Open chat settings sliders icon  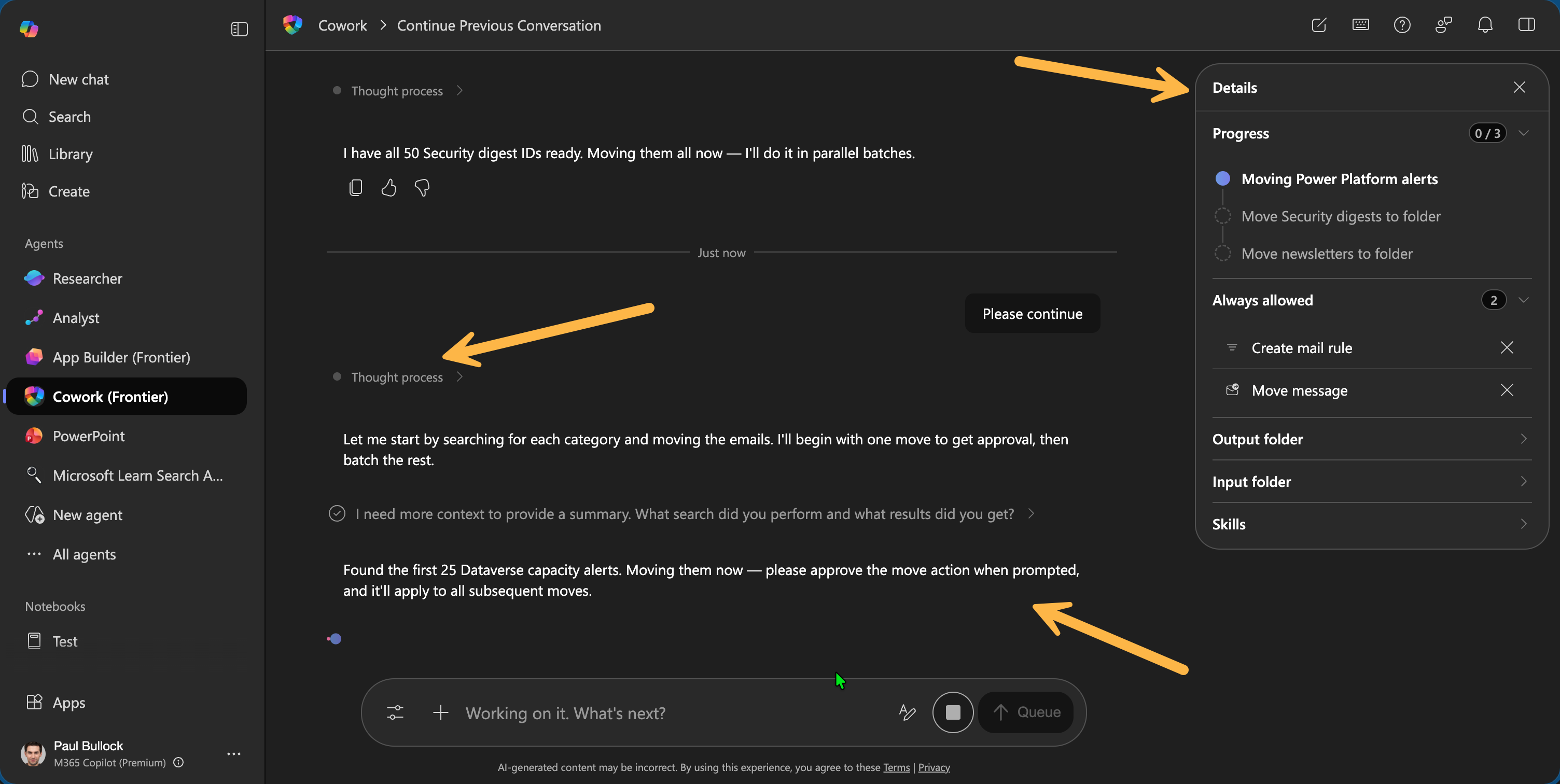coord(395,712)
